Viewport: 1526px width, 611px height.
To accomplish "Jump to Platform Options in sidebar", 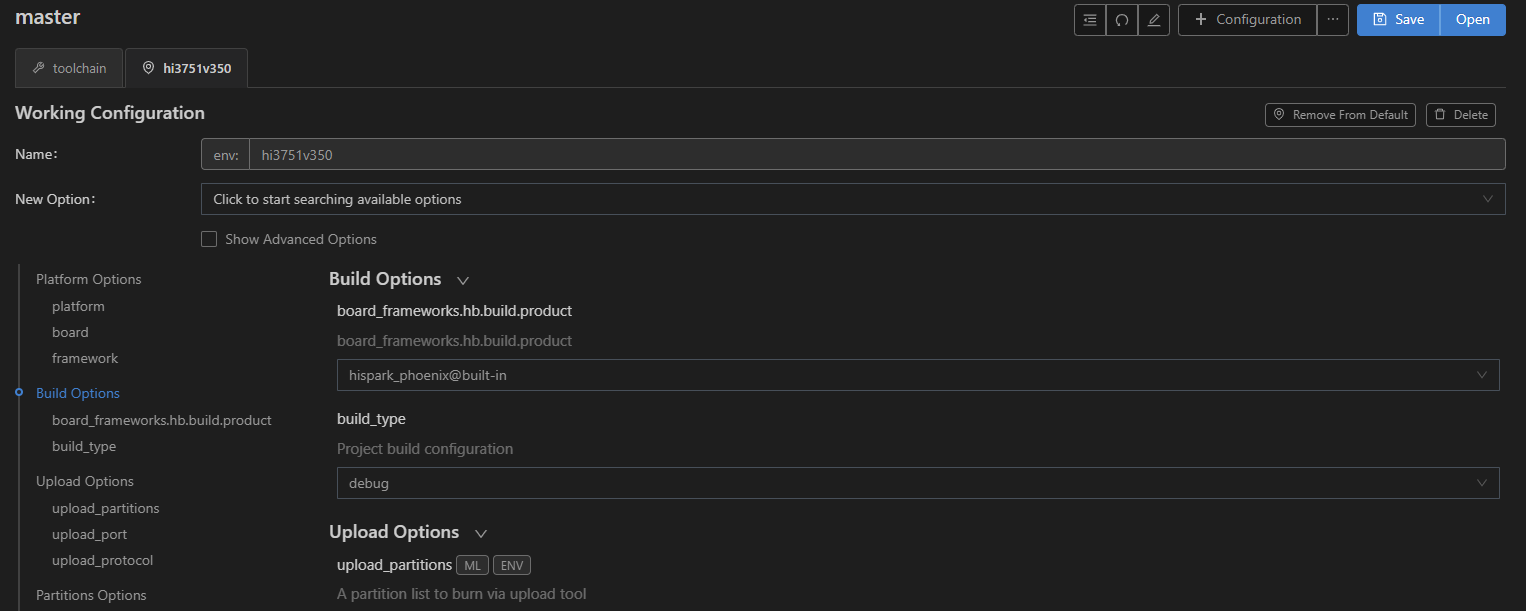I will pos(88,279).
